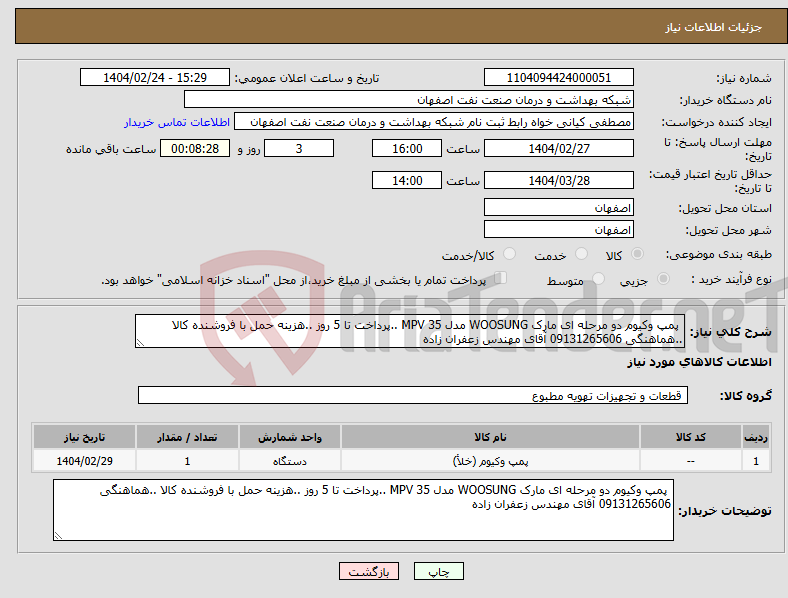Click the بازگشت back button

coord(369,571)
